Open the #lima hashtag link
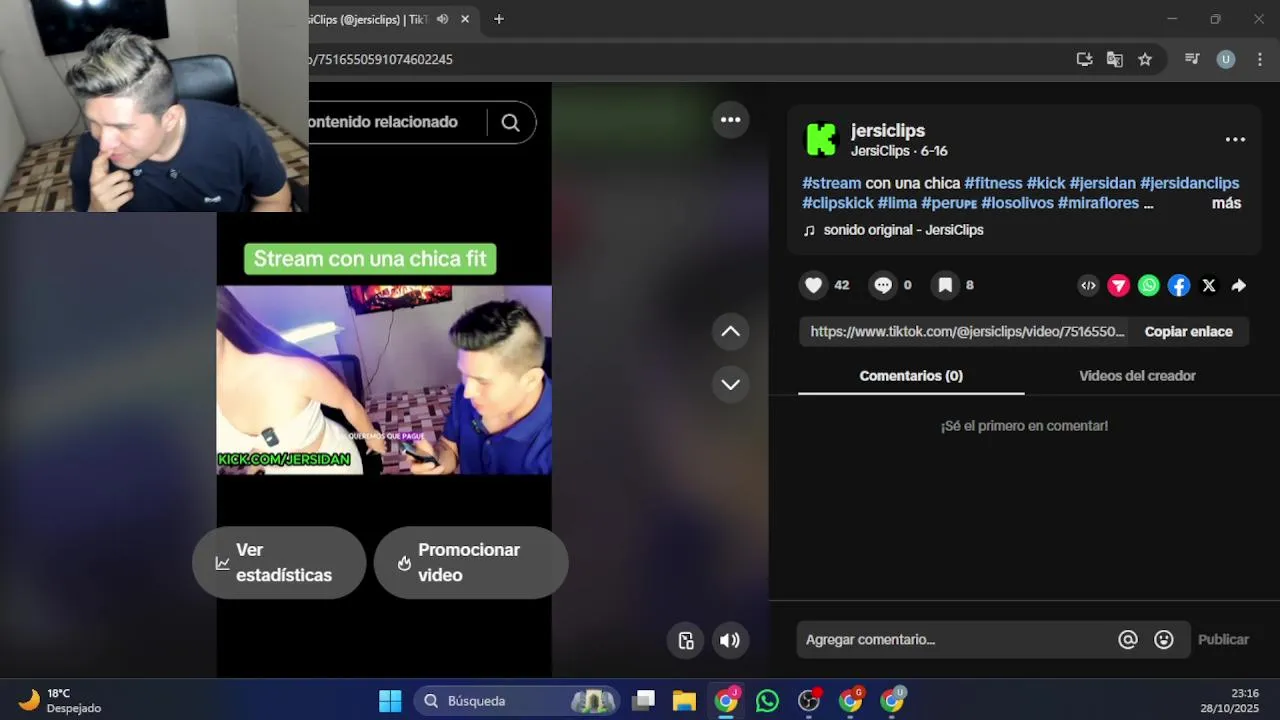 click(x=897, y=203)
